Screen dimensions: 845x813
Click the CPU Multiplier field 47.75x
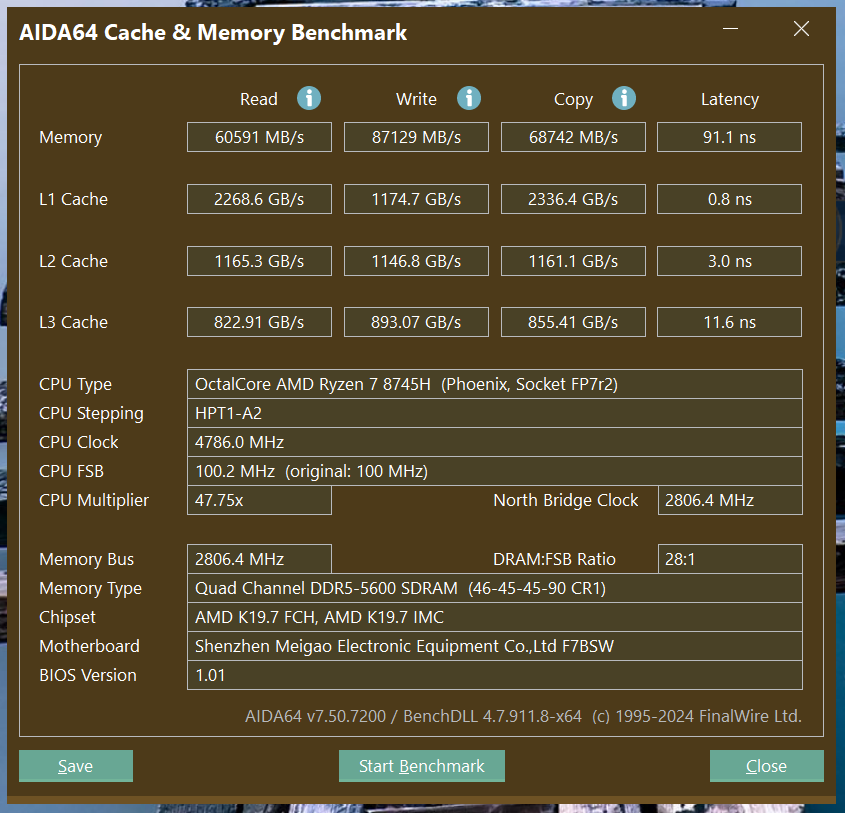[259, 500]
